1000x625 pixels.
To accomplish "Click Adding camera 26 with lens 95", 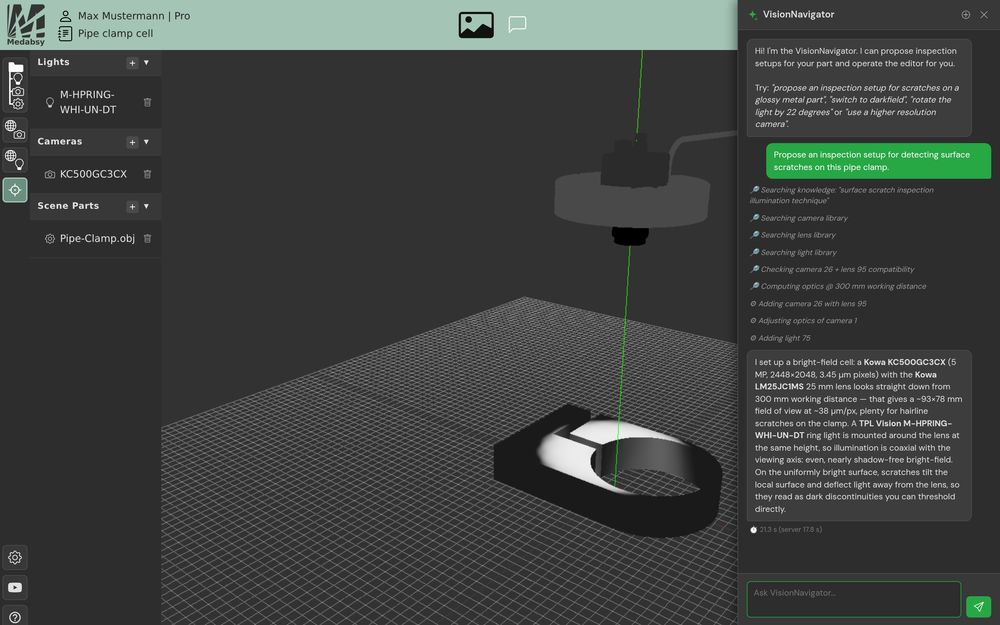I will [x=808, y=304].
